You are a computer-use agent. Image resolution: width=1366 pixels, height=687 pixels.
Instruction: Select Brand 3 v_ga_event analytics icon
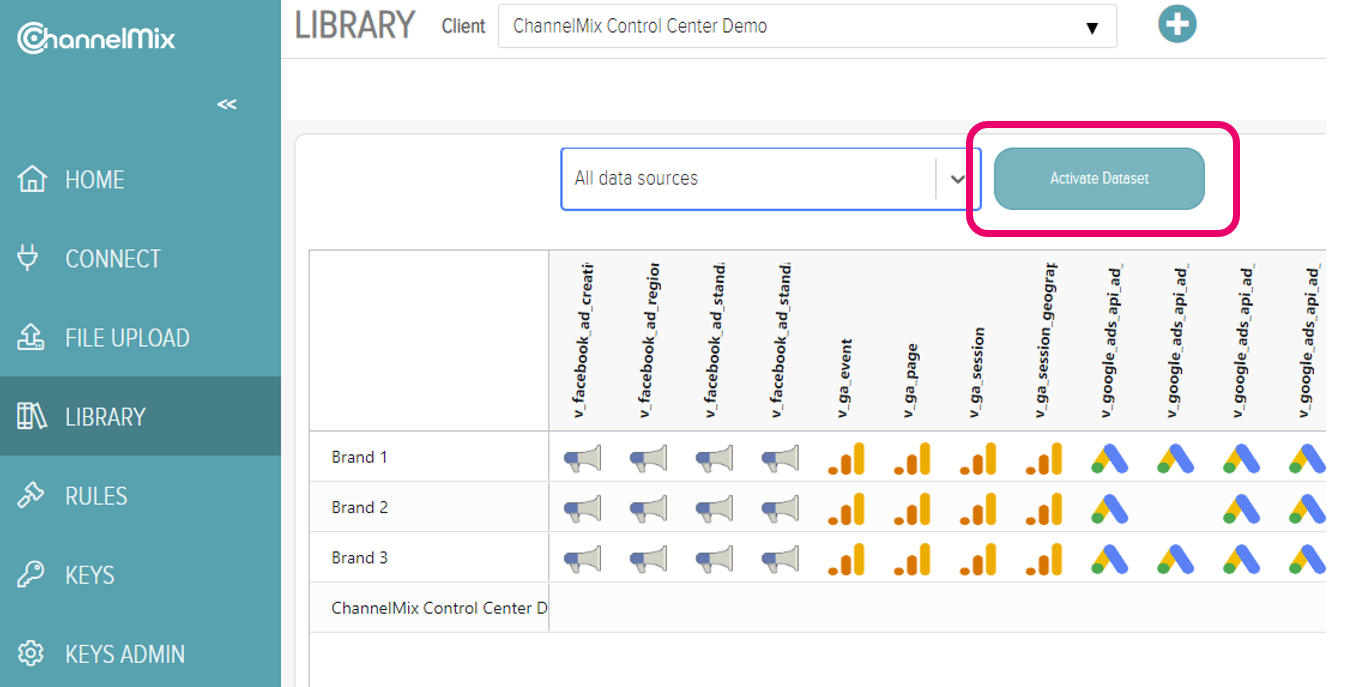pos(846,559)
